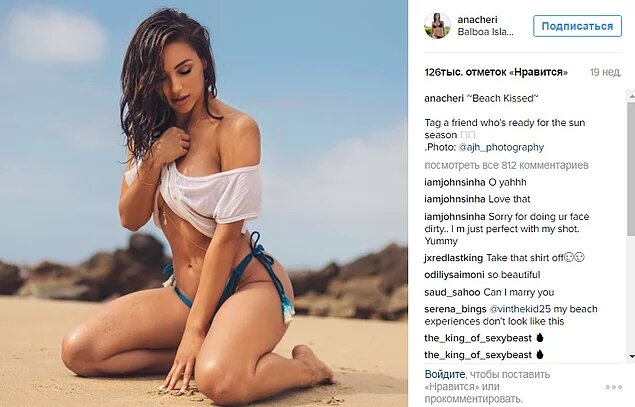Open the 126тыс. отметок «Нравится» likes count
This screenshot has width=635, height=407.
click(496, 72)
